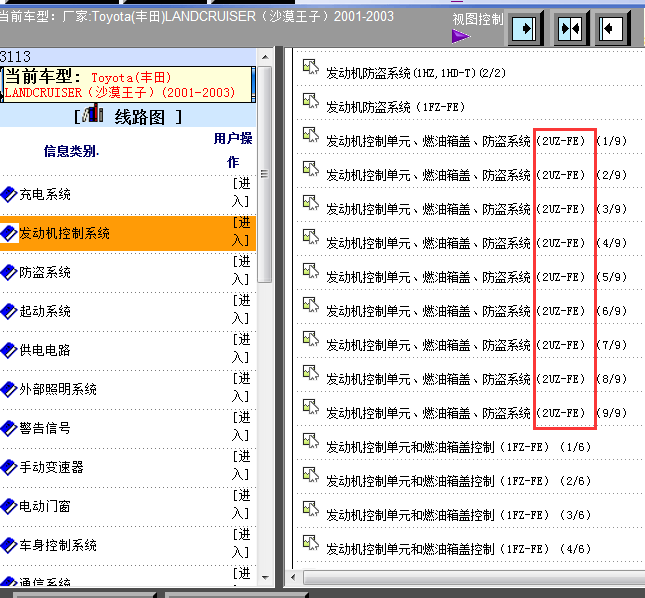Click [进入] link for 起动系统
Screen dimensions: 645x598
point(241,310)
